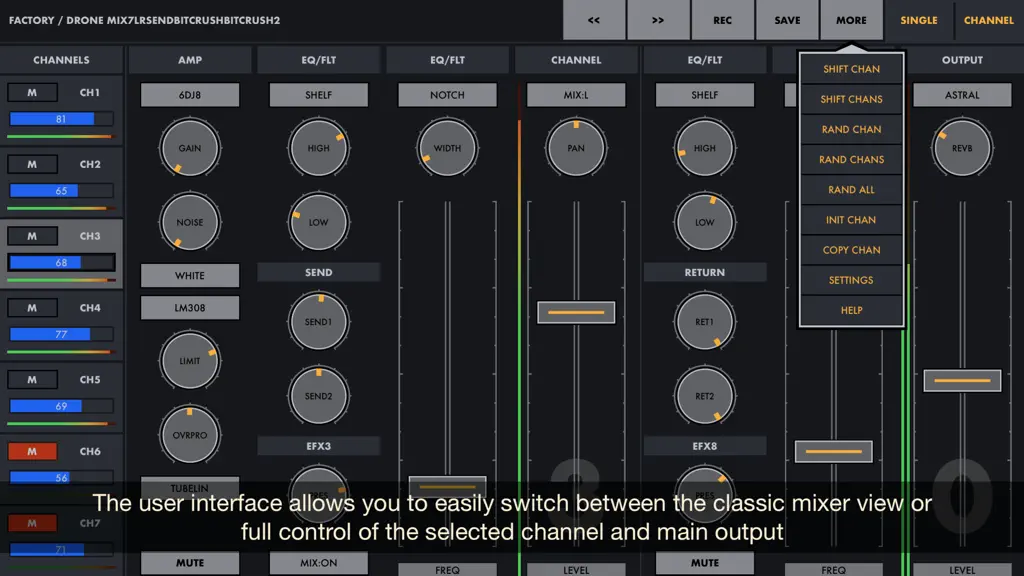Toggle the AMP column MUTE button

190,563
